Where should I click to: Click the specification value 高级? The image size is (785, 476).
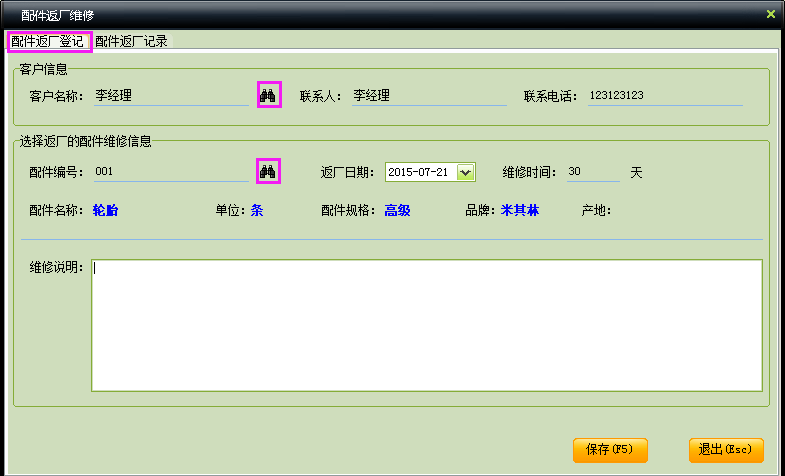[398, 211]
